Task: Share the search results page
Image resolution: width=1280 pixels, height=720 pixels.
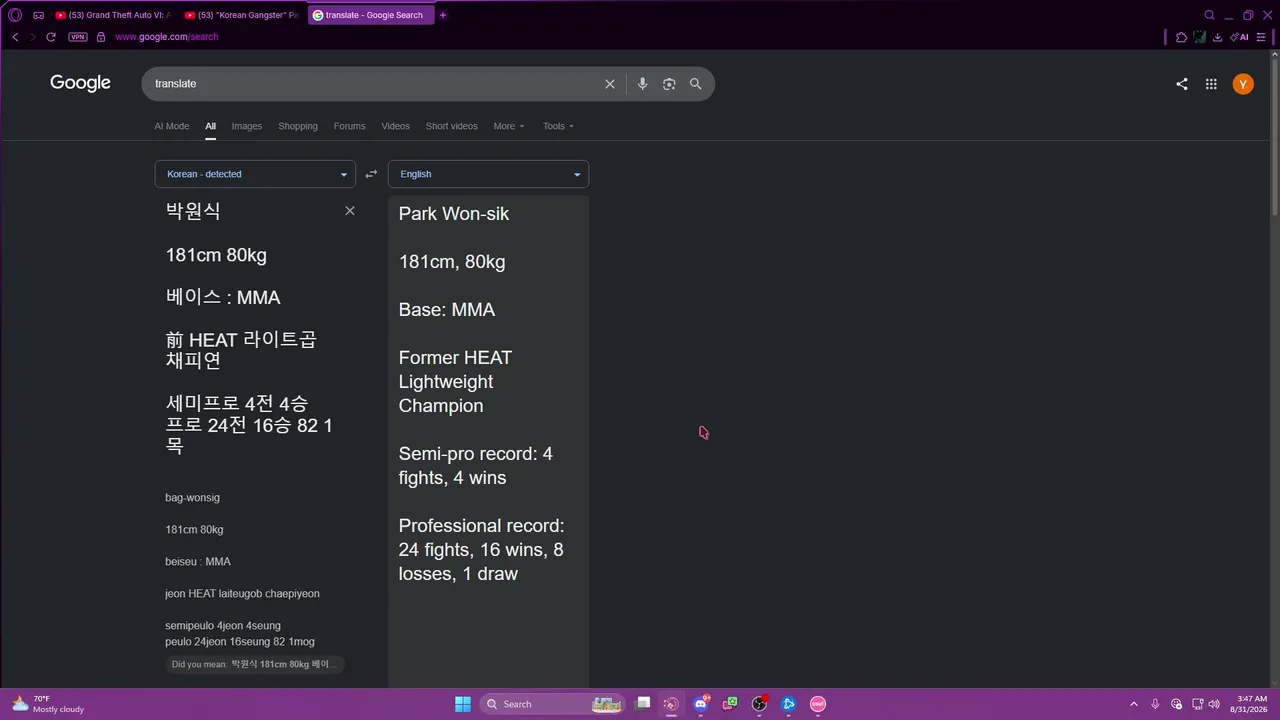Action: [1182, 84]
